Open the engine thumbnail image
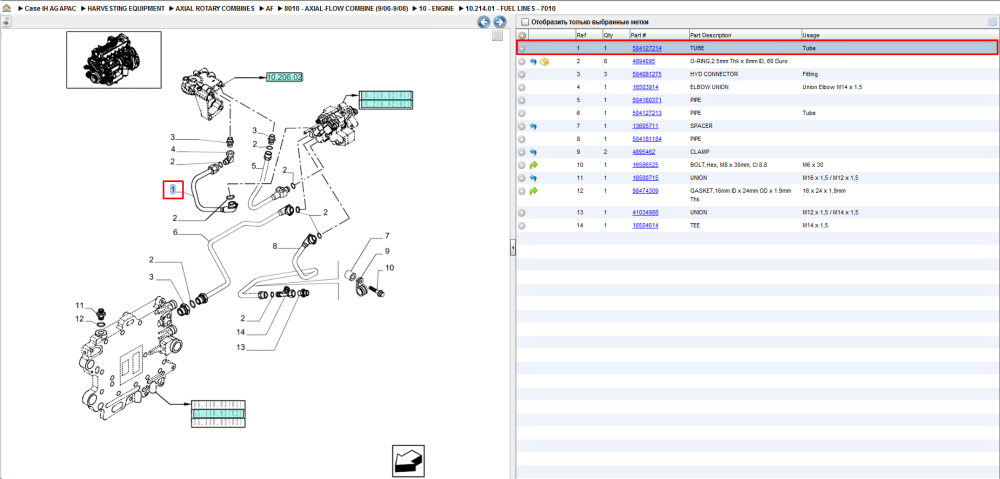 [x=114, y=59]
